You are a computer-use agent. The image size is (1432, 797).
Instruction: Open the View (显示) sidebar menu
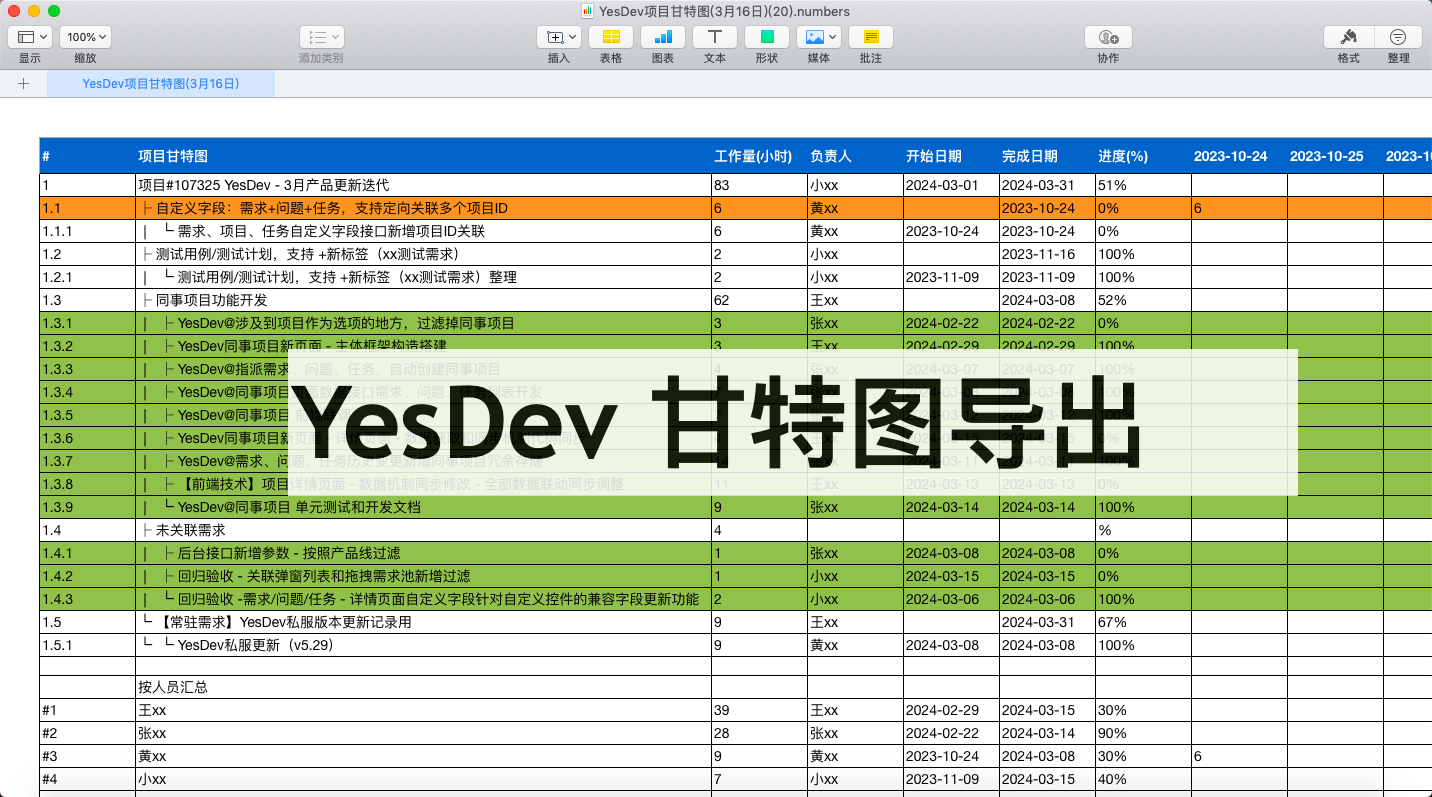30,37
